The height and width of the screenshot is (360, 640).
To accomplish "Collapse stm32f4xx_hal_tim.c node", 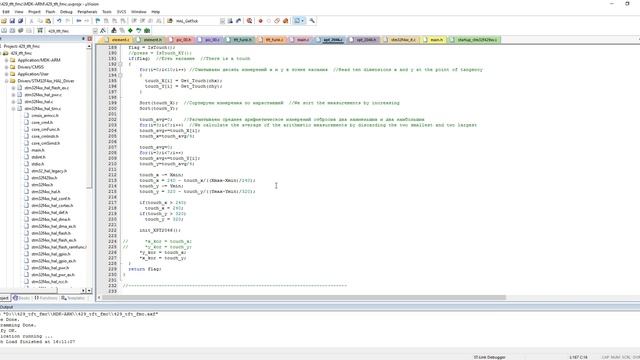I will click(x=13, y=109).
